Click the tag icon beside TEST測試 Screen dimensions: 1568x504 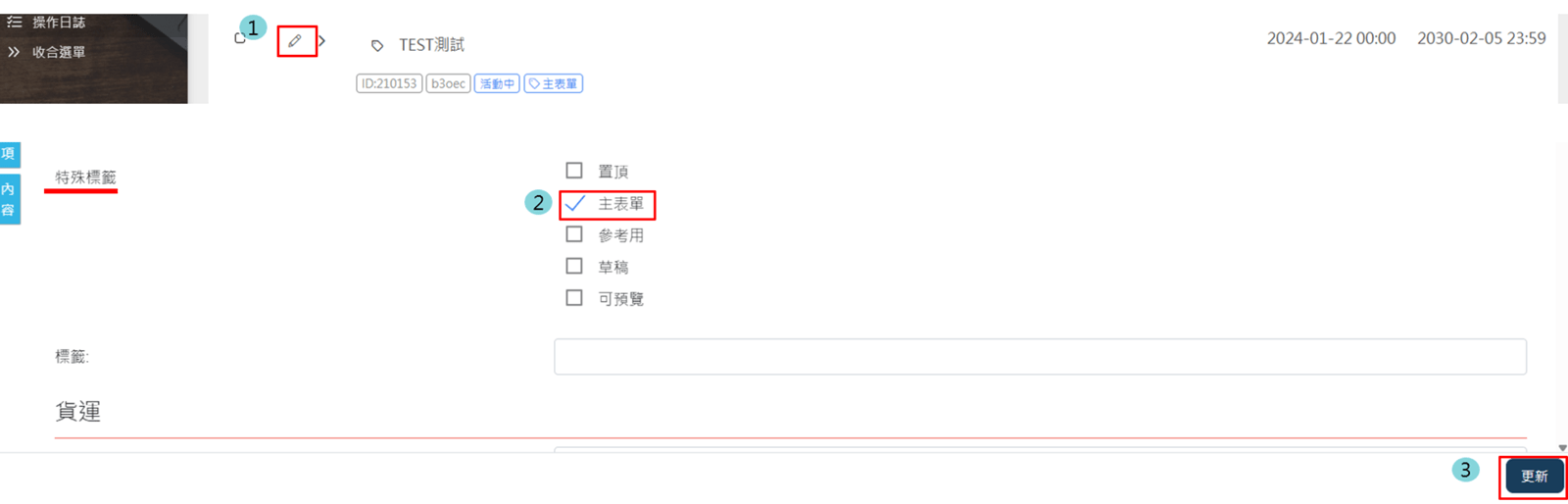tap(377, 45)
